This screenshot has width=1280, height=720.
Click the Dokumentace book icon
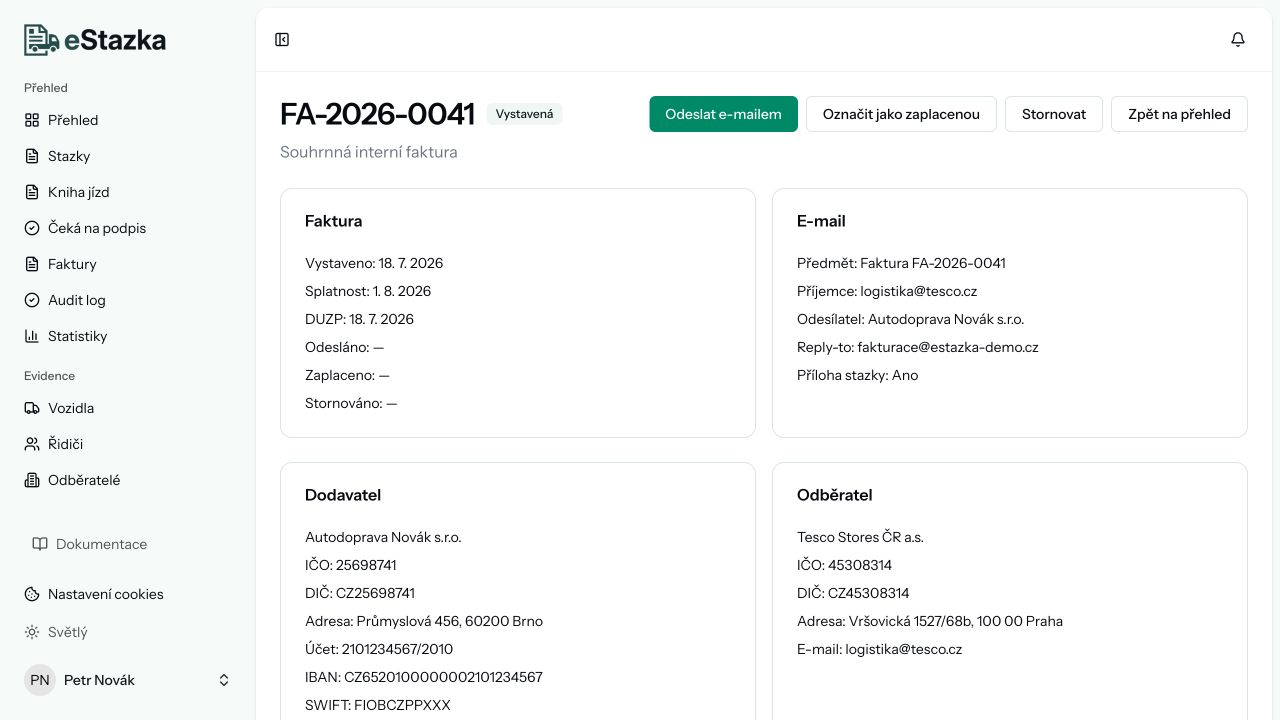click(x=40, y=544)
